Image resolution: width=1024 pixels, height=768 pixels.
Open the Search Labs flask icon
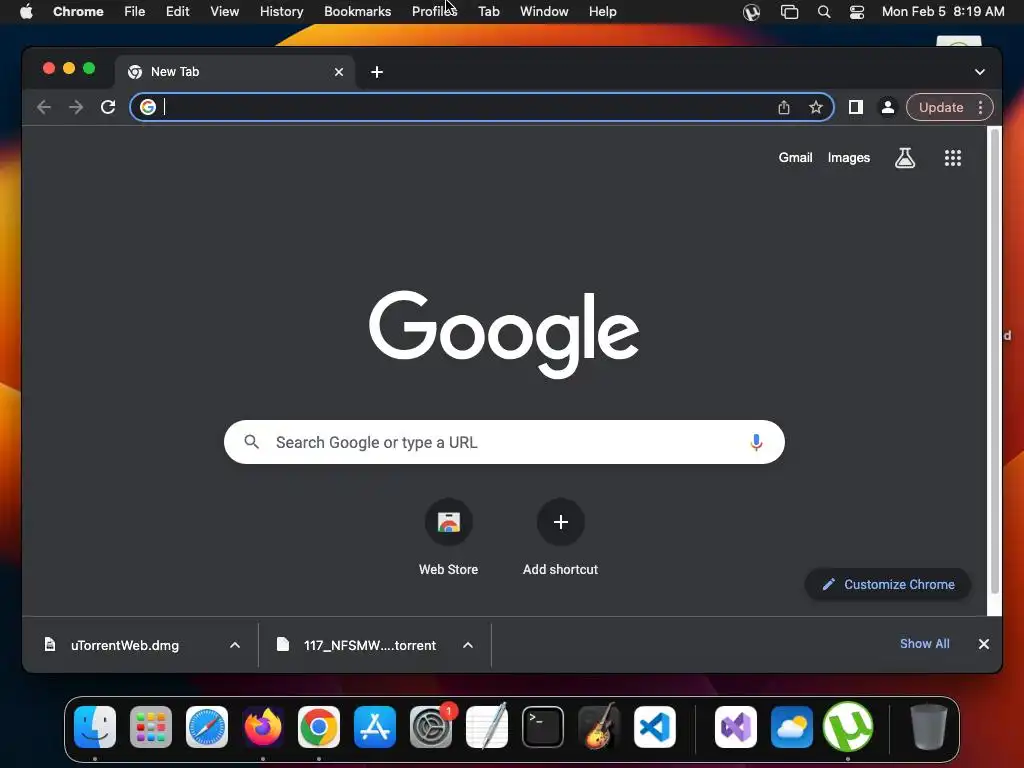(x=904, y=157)
